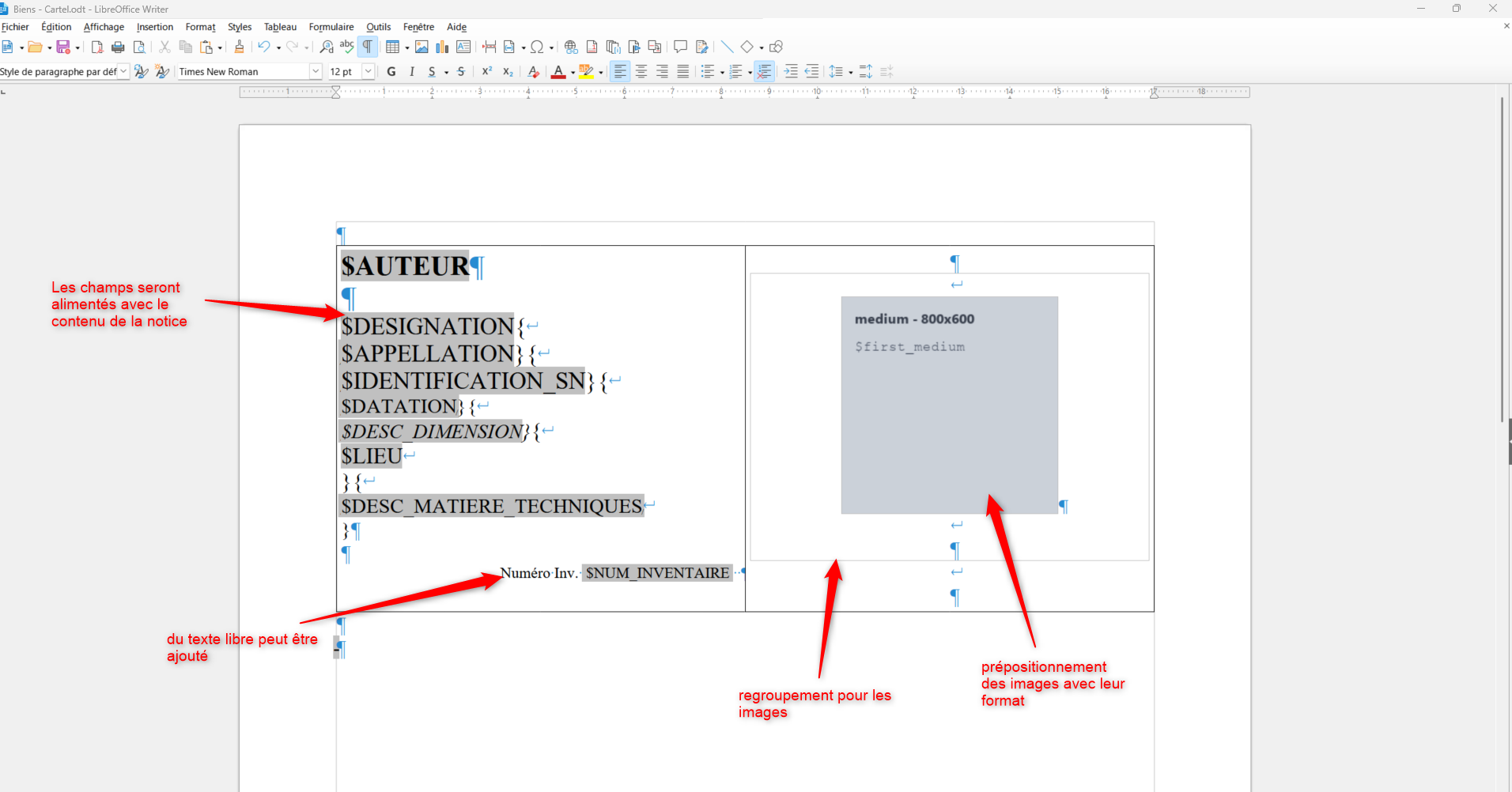Open the Tableau menu

pyautogui.click(x=280, y=27)
